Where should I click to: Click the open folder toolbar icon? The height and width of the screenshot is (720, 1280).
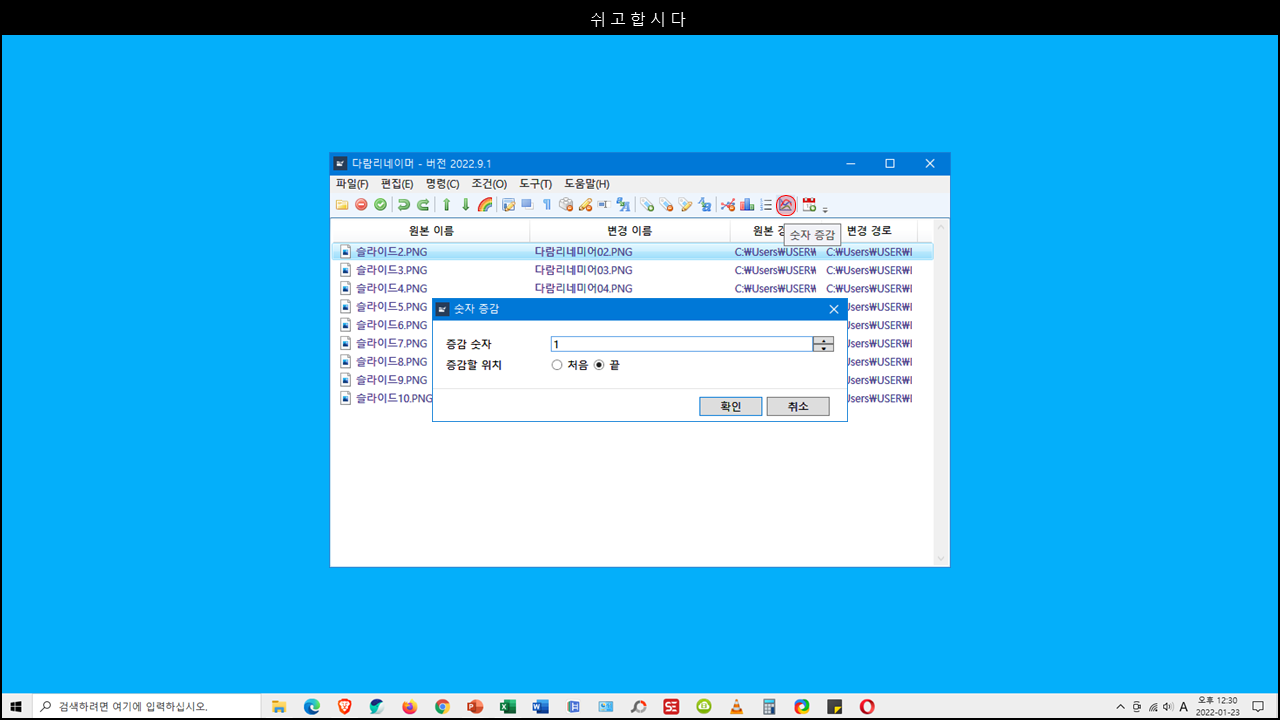coord(341,205)
